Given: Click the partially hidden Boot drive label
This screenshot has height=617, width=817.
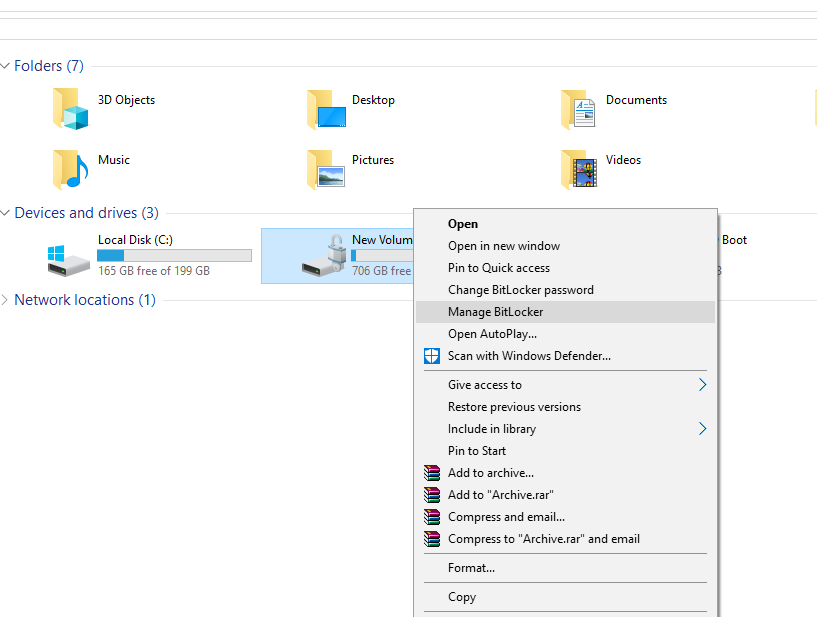Looking at the screenshot, I should click(x=734, y=240).
